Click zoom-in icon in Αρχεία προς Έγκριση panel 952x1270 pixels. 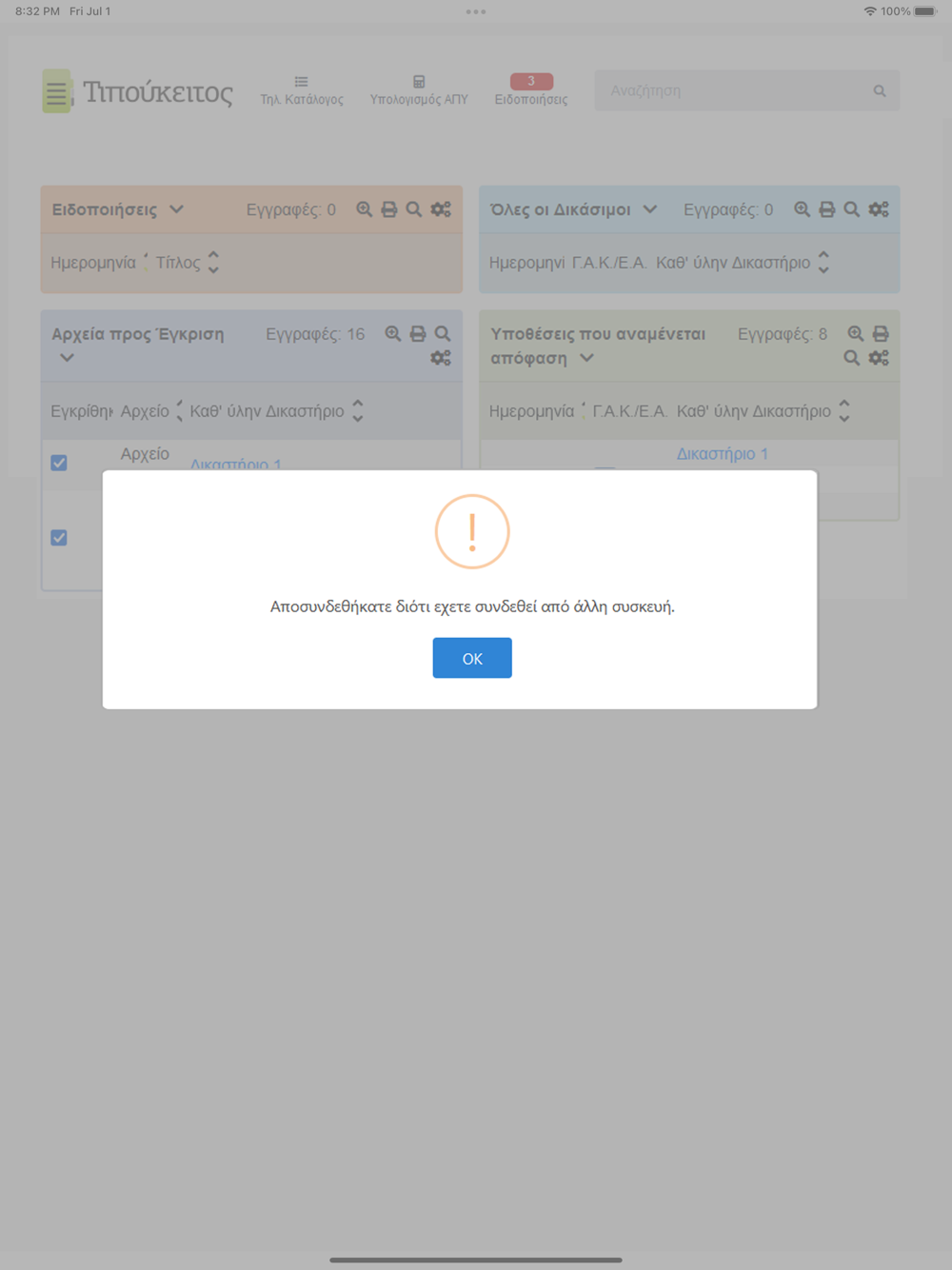(393, 334)
